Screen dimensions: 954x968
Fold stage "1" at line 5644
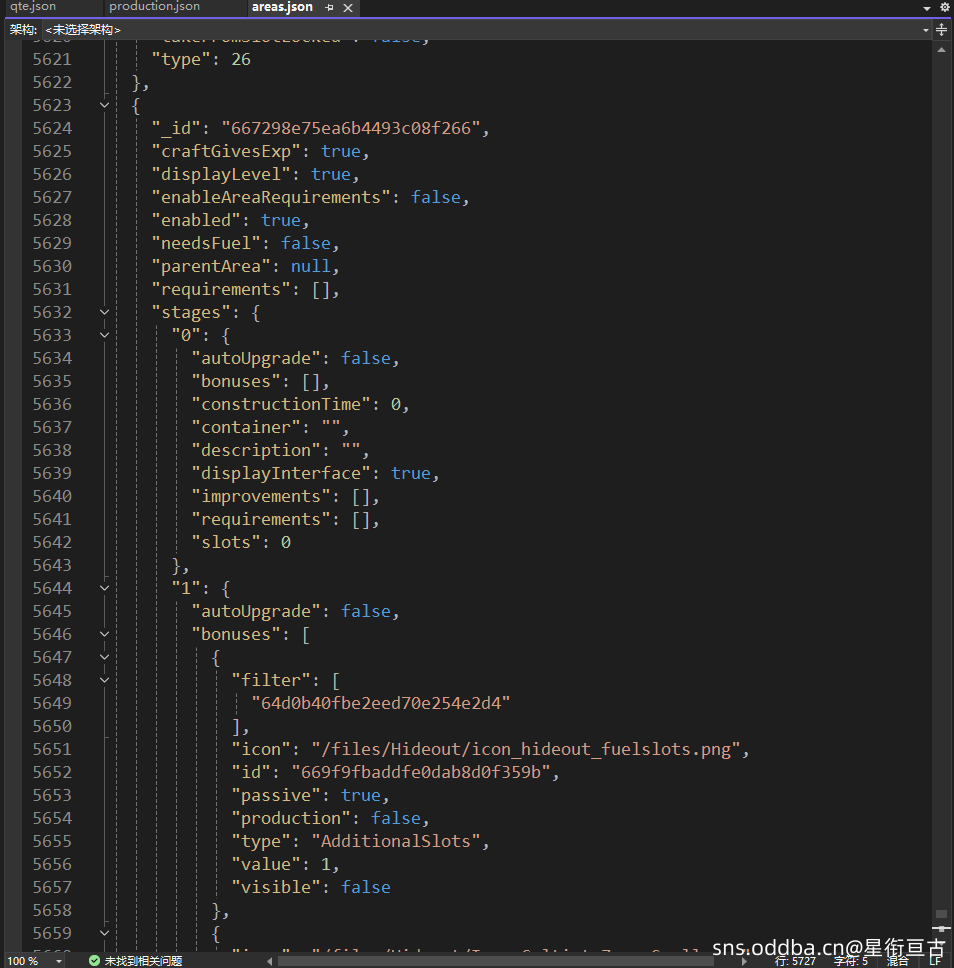click(105, 588)
